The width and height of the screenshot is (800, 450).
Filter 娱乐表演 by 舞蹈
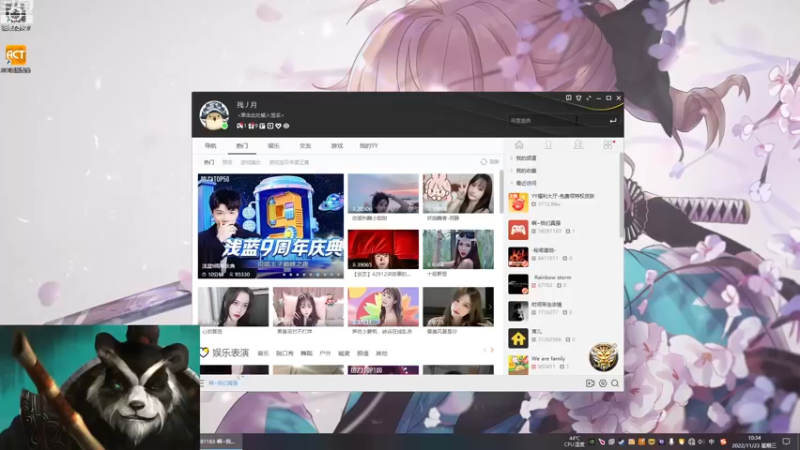point(306,353)
